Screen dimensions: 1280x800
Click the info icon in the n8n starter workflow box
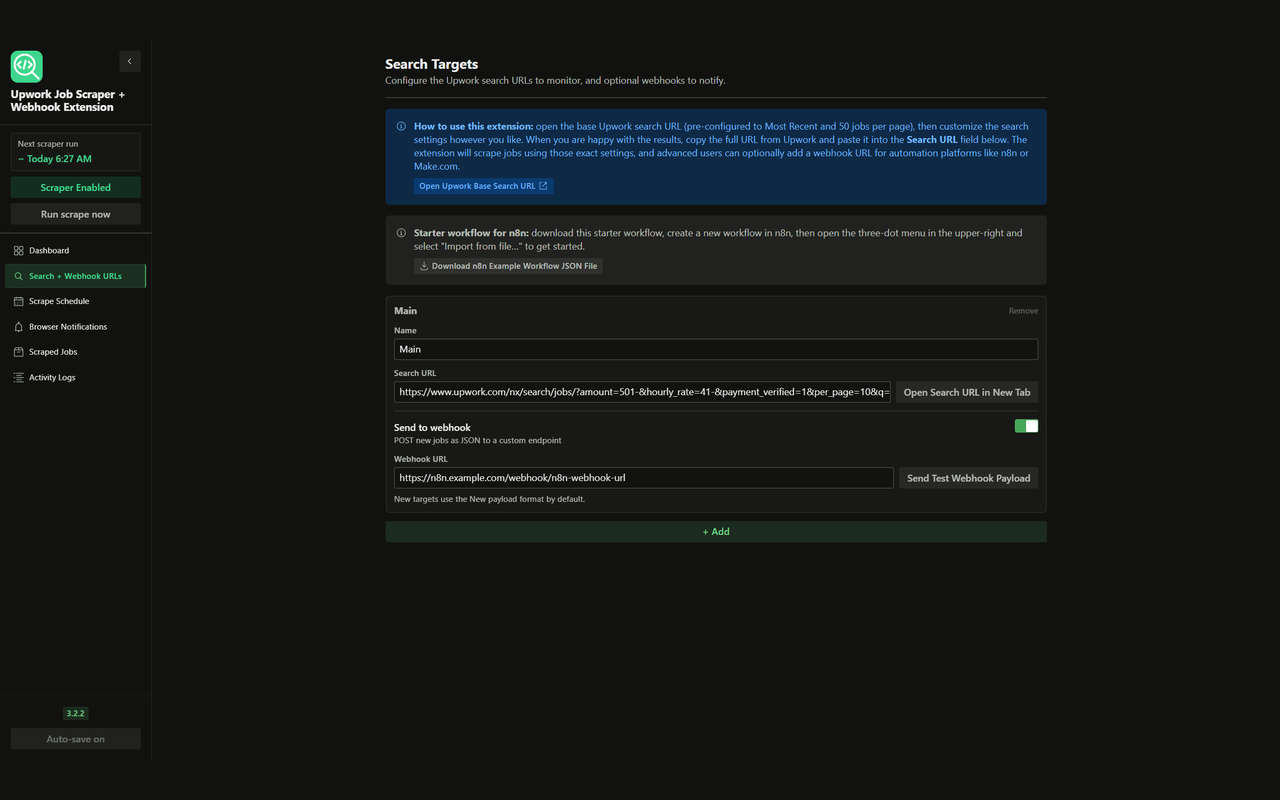point(402,233)
